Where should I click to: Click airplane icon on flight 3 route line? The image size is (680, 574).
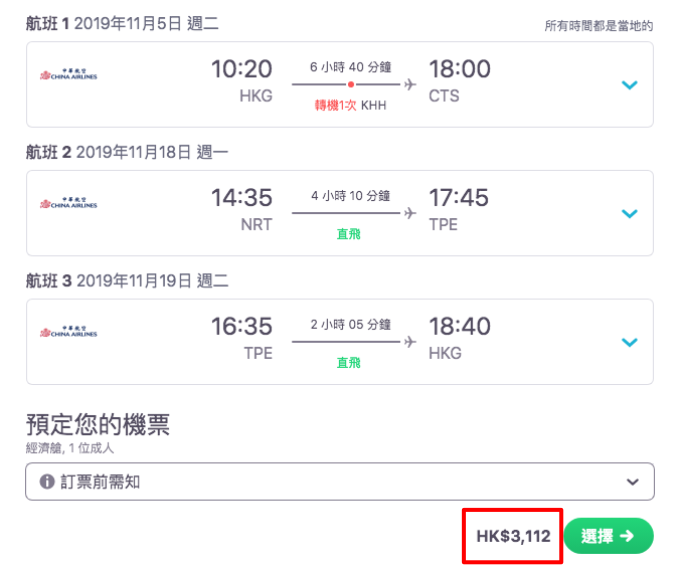pyautogui.click(x=410, y=342)
